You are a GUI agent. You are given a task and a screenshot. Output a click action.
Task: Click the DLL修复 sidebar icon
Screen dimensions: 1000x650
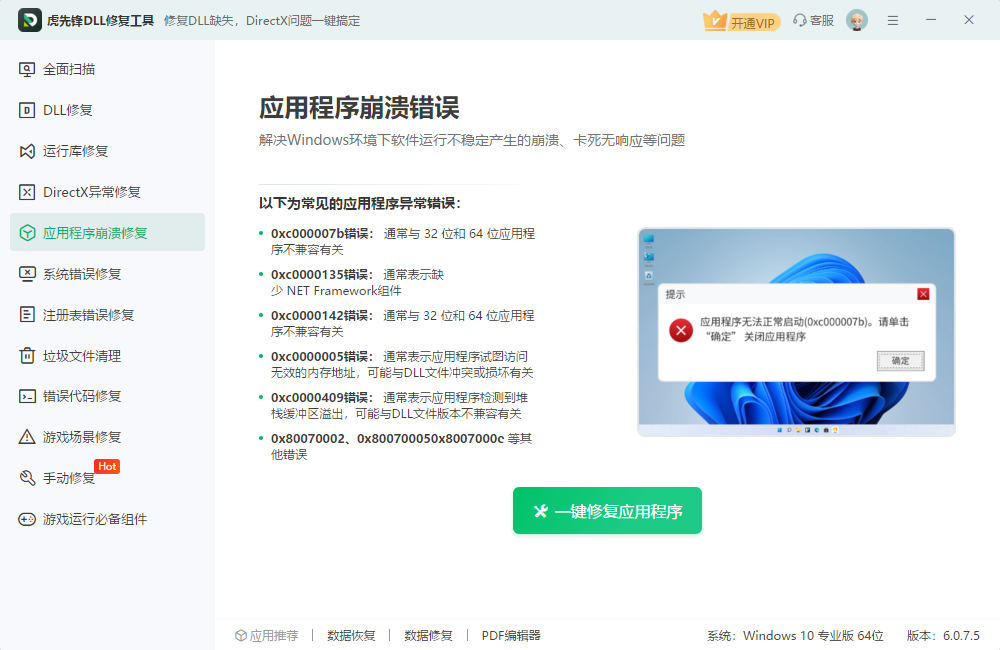[27, 110]
